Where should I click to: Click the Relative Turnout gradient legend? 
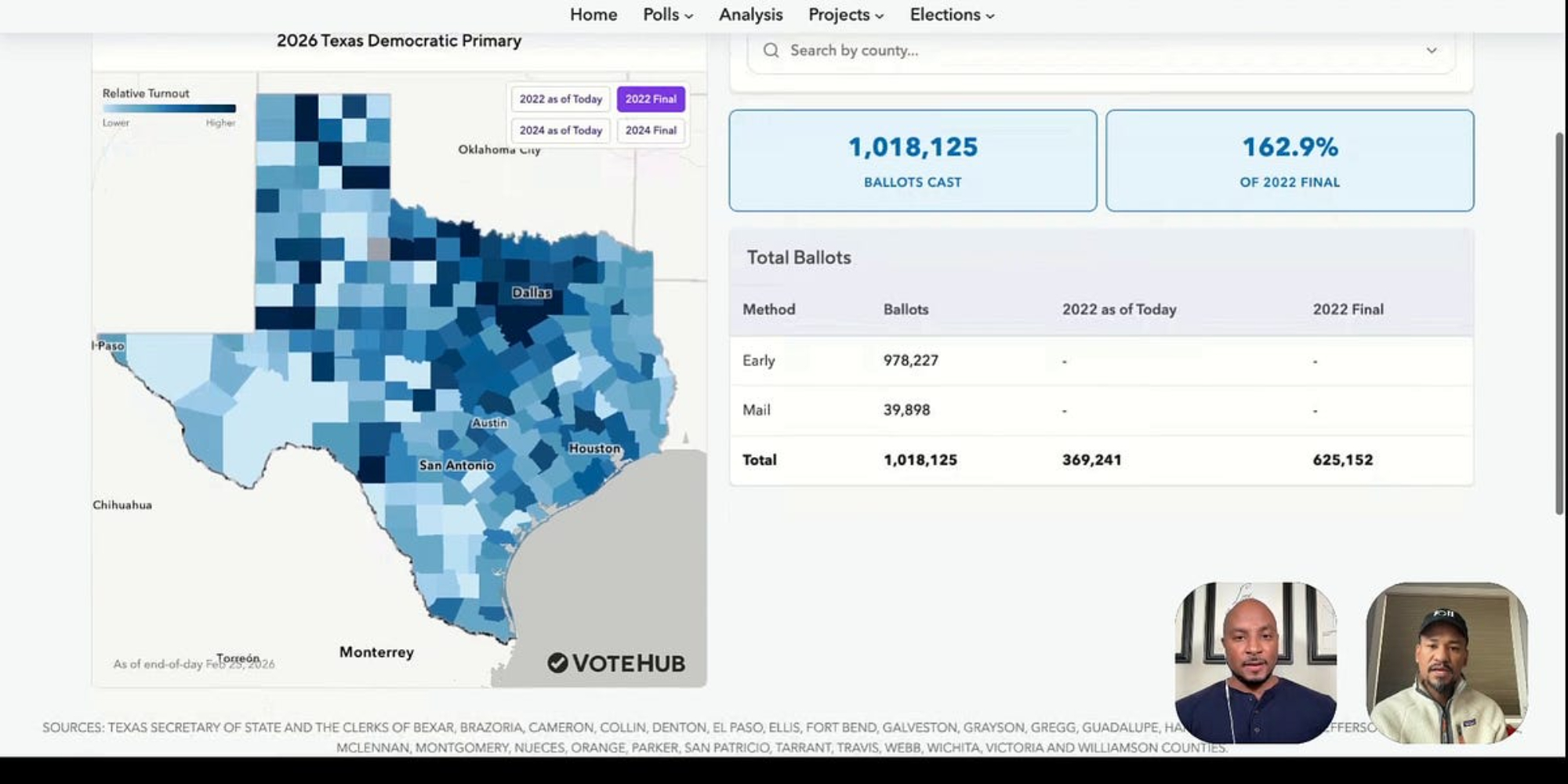(169, 109)
